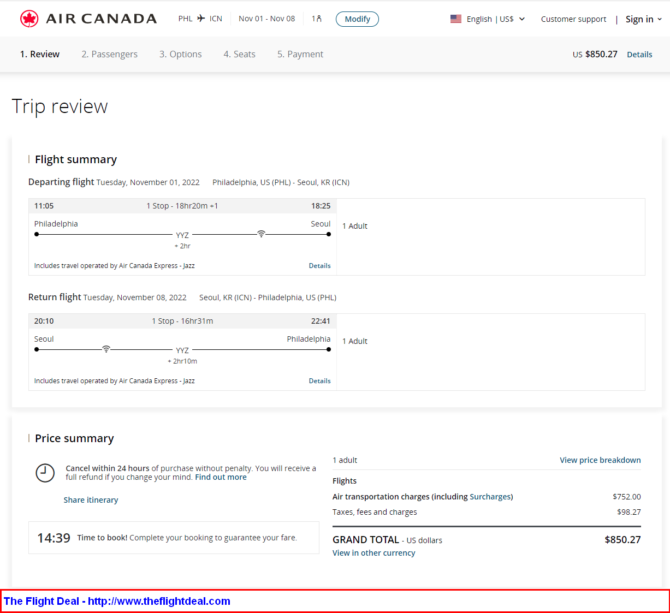Expand the Sign in dropdown
The image size is (670, 613).
(x=643, y=19)
